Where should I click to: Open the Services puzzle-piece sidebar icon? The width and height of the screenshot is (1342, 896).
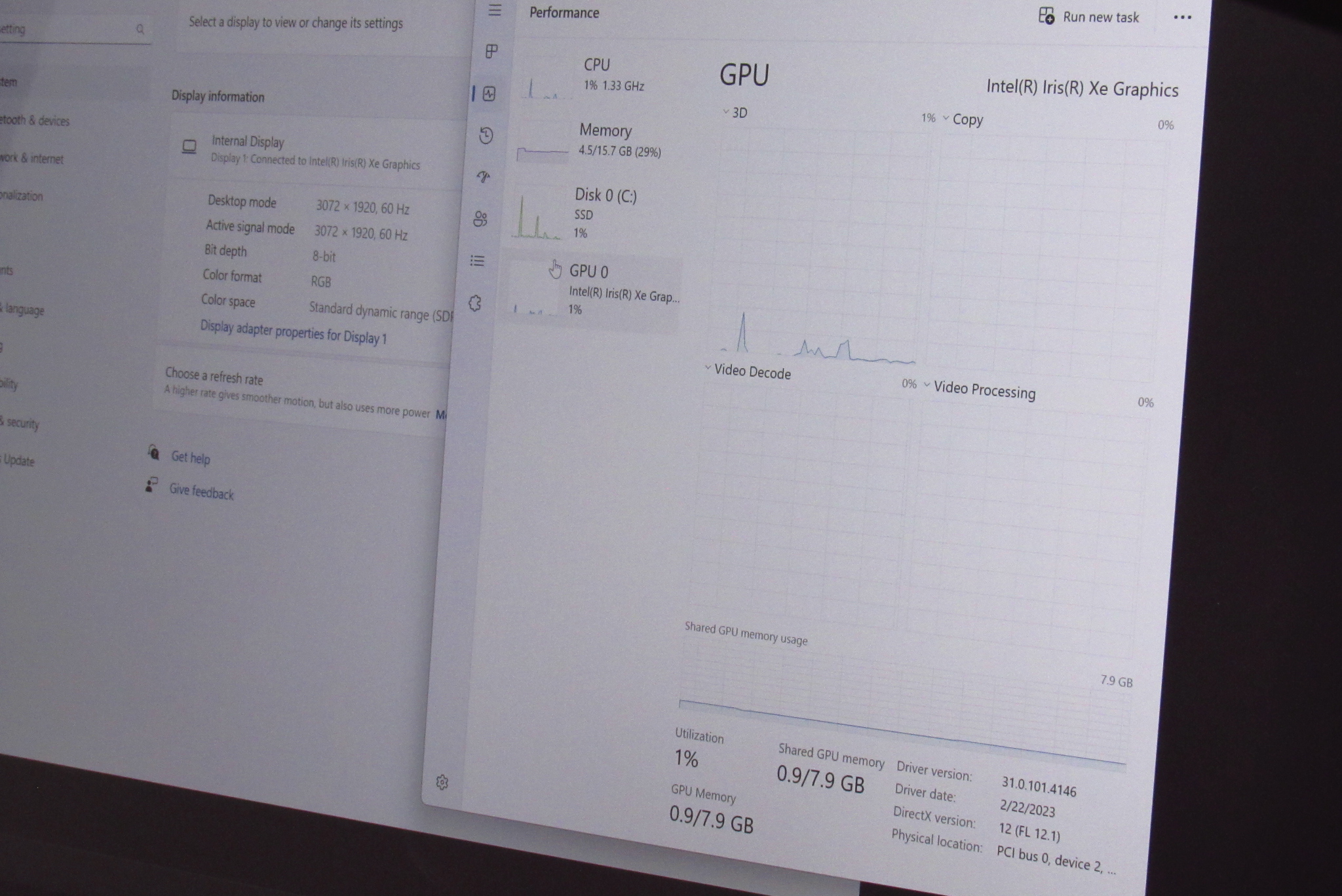click(475, 303)
